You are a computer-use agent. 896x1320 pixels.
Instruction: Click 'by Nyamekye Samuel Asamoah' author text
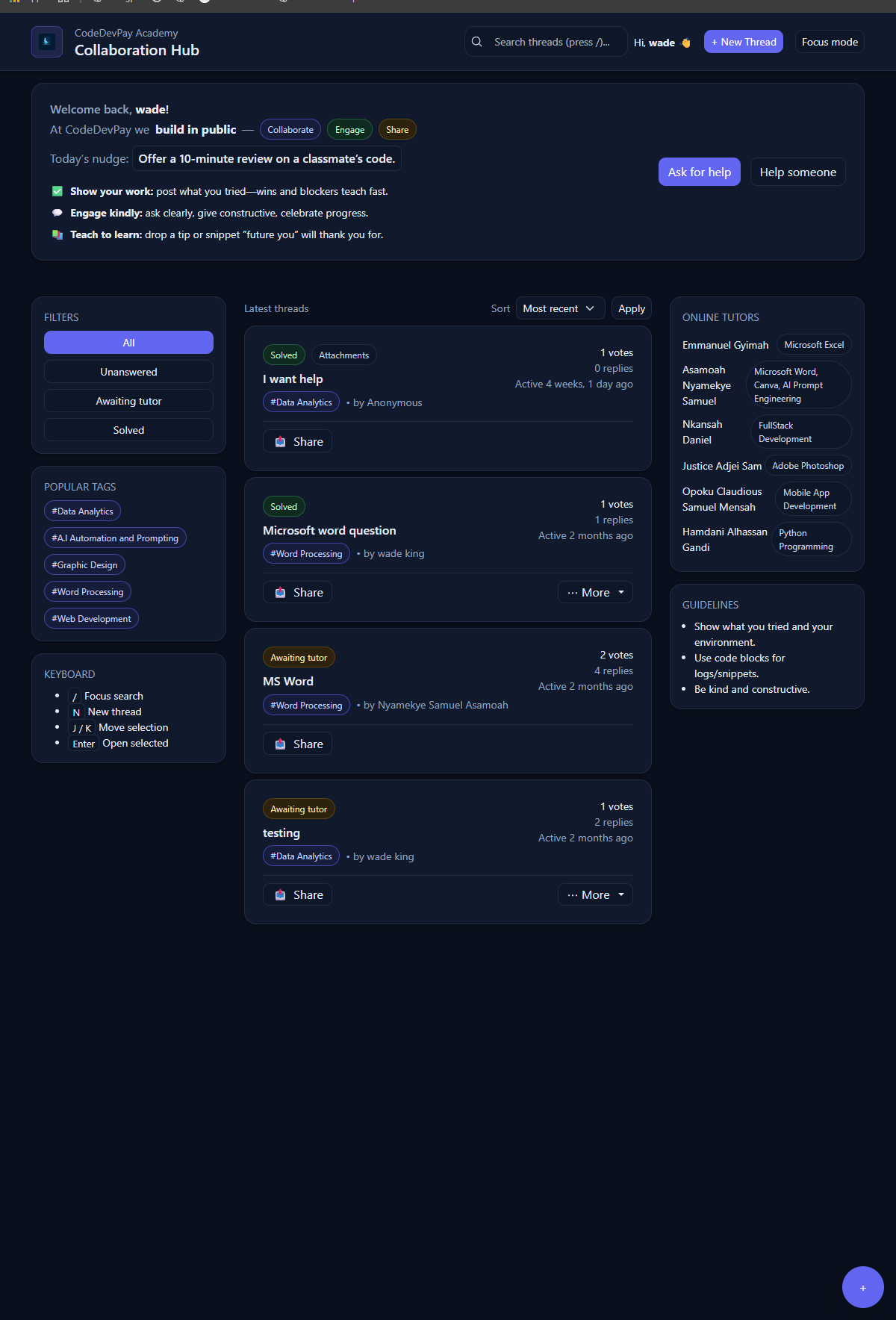[x=435, y=705]
